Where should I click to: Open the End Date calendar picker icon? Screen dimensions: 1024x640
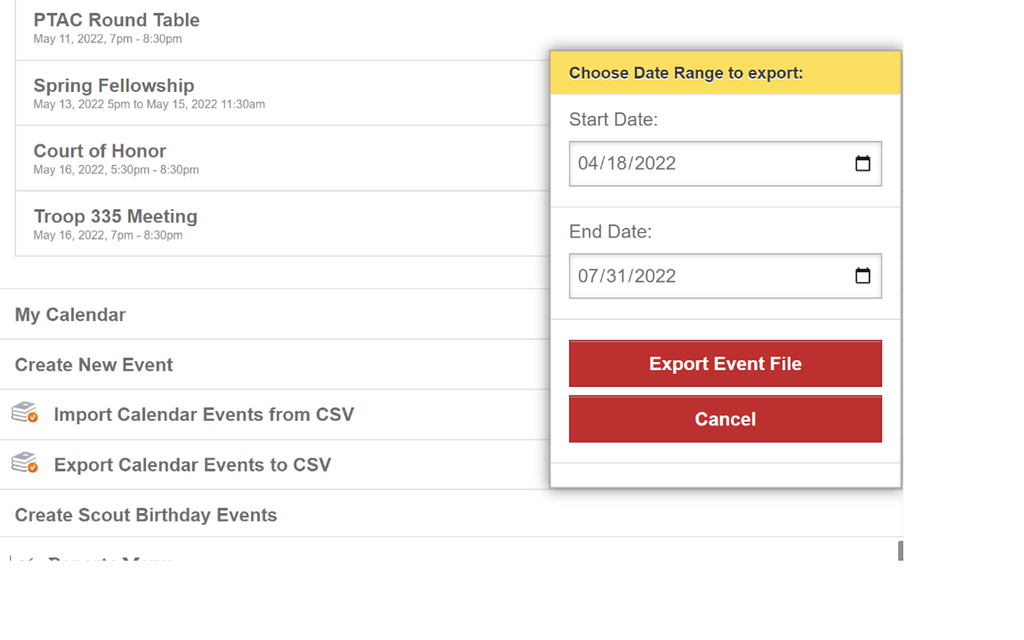click(863, 276)
